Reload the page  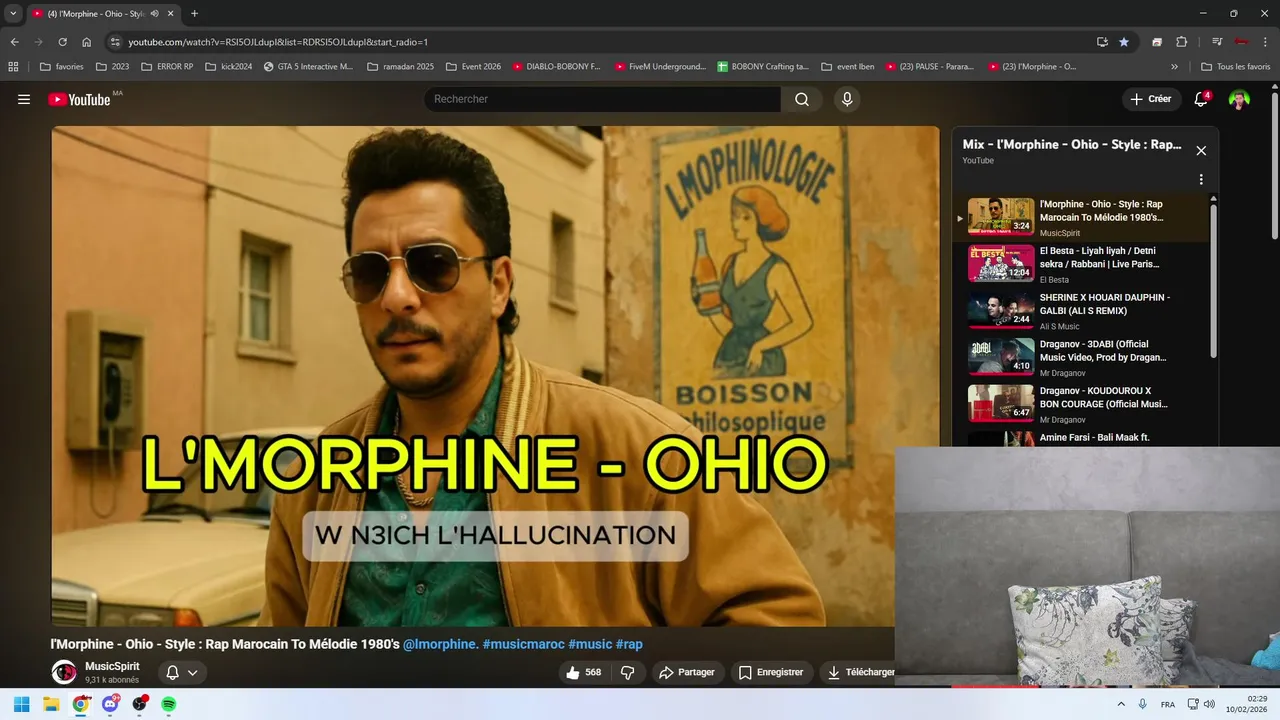pos(62,42)
